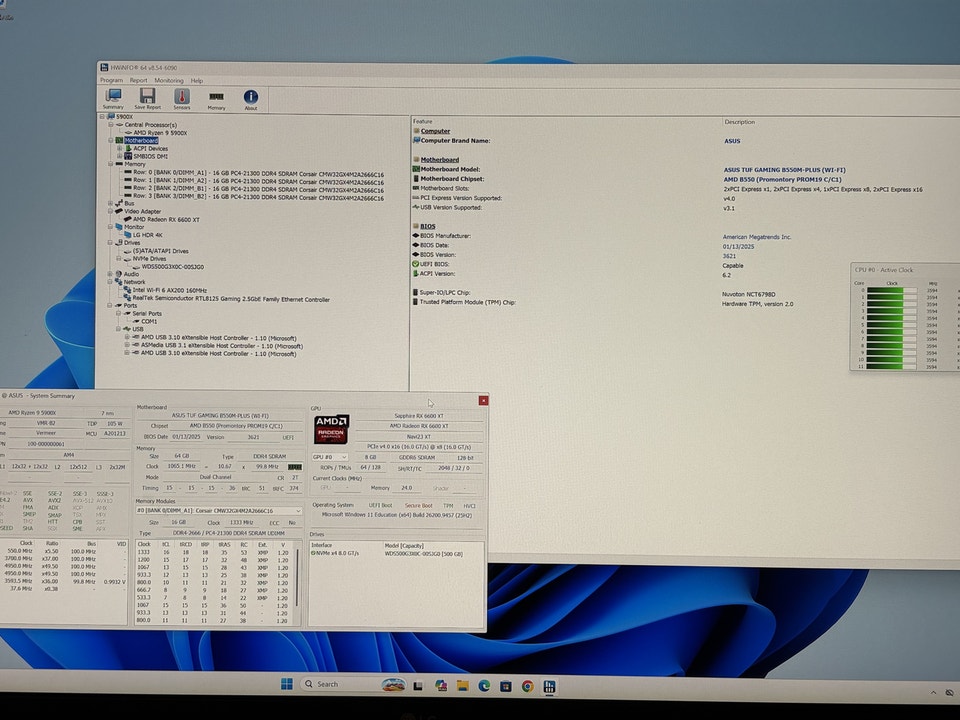This screenshot has height=720, width=960.
Task: Open the Help menu
Action: coord(197,81)
